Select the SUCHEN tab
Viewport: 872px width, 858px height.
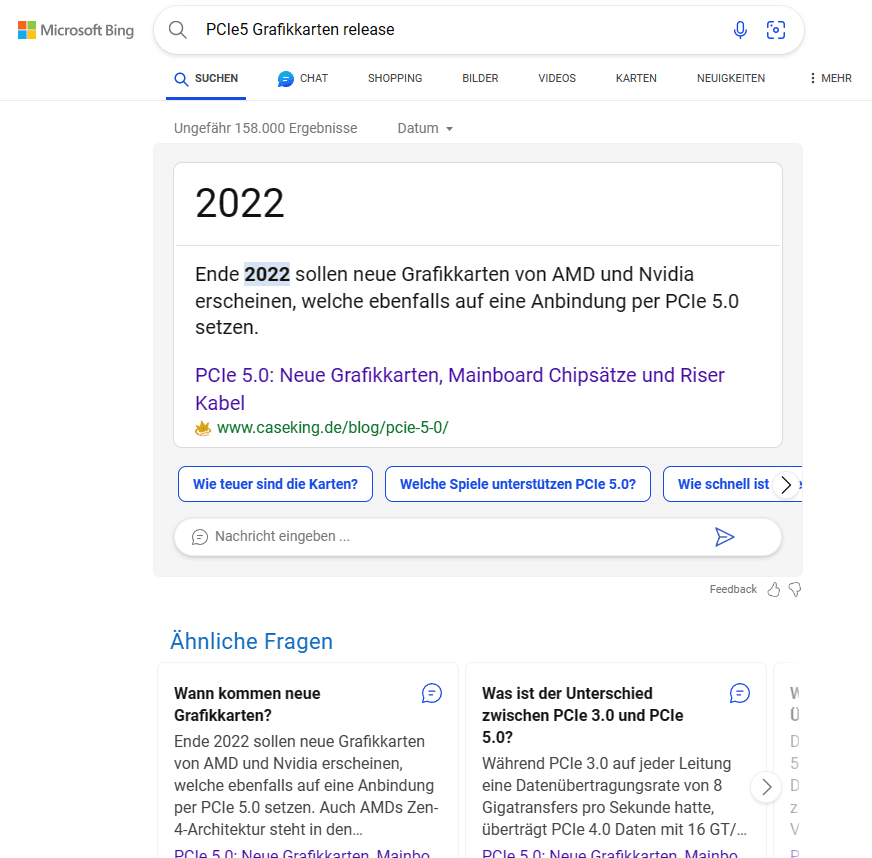[x=206, y=78]
